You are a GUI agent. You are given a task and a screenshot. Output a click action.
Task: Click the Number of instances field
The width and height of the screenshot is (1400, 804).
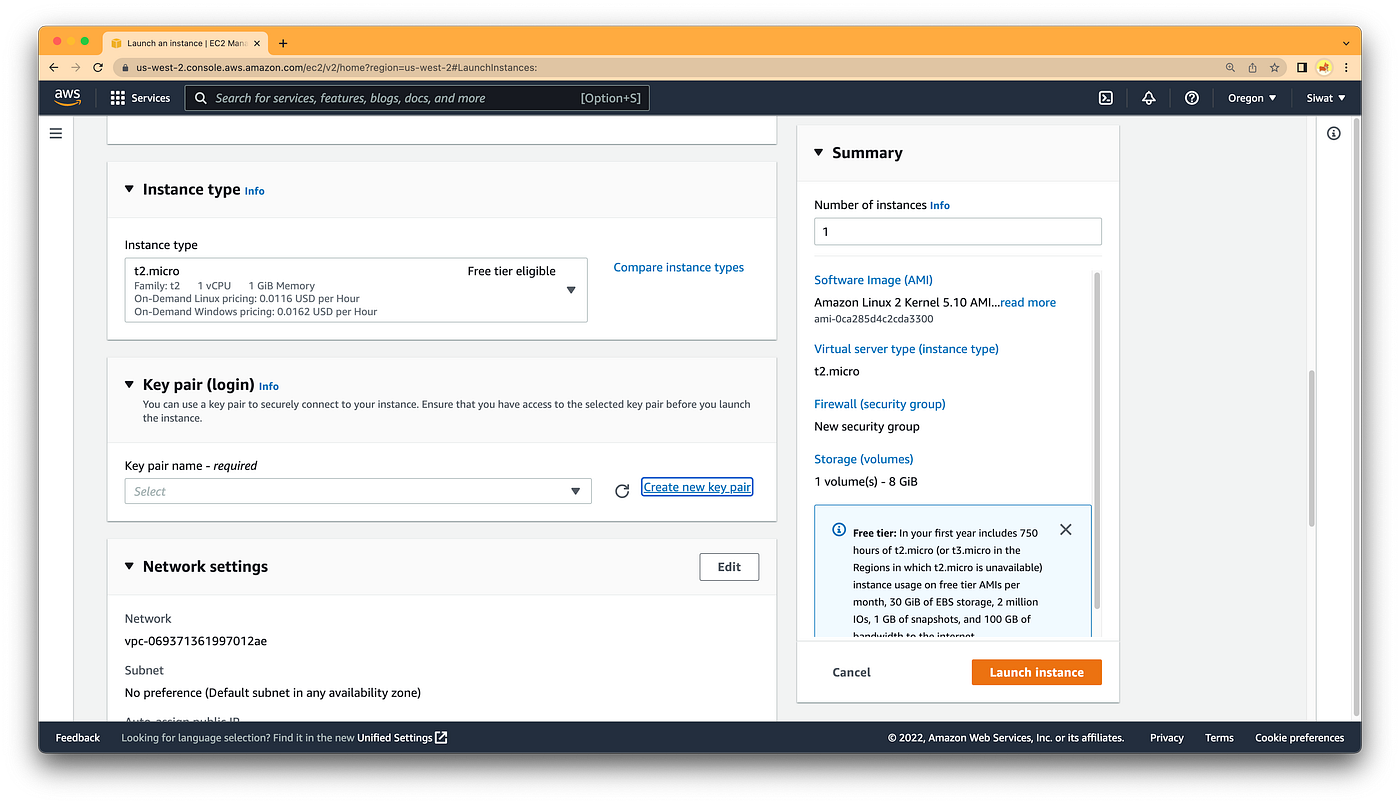pyautogui.click(x=958, y=231)
